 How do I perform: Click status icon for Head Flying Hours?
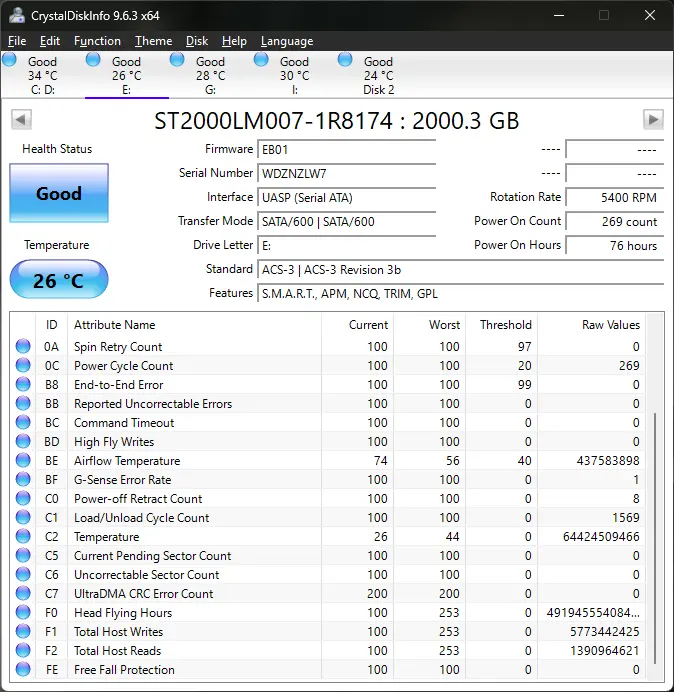23,612
